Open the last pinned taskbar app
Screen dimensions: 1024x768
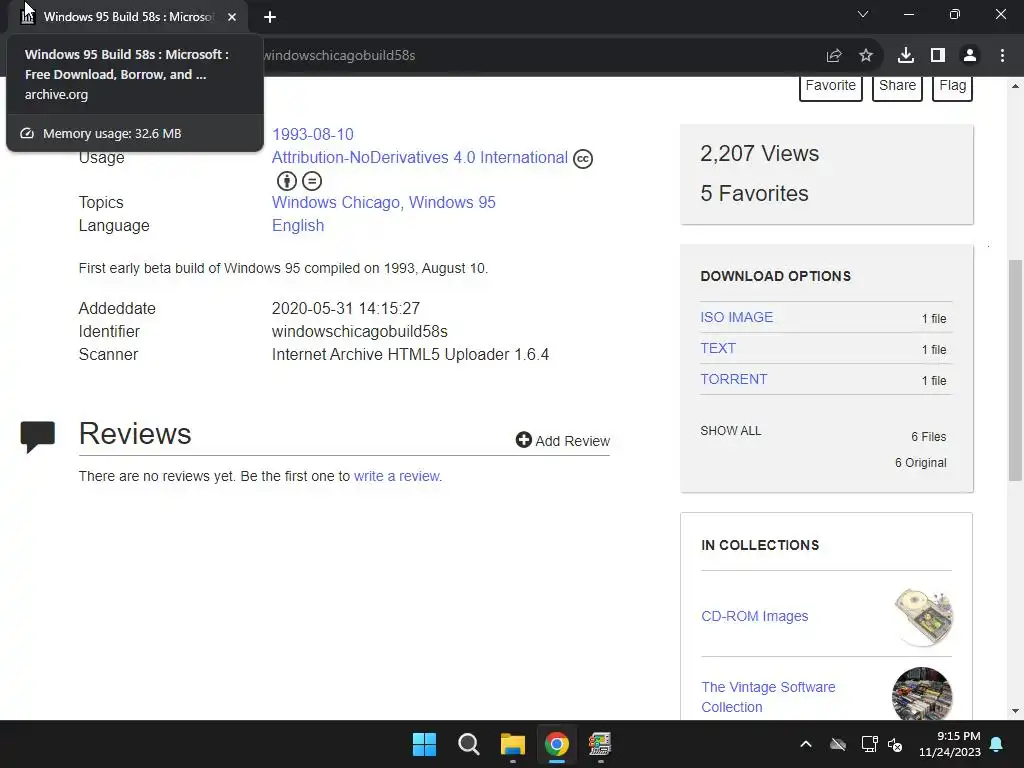pos(600,744)
